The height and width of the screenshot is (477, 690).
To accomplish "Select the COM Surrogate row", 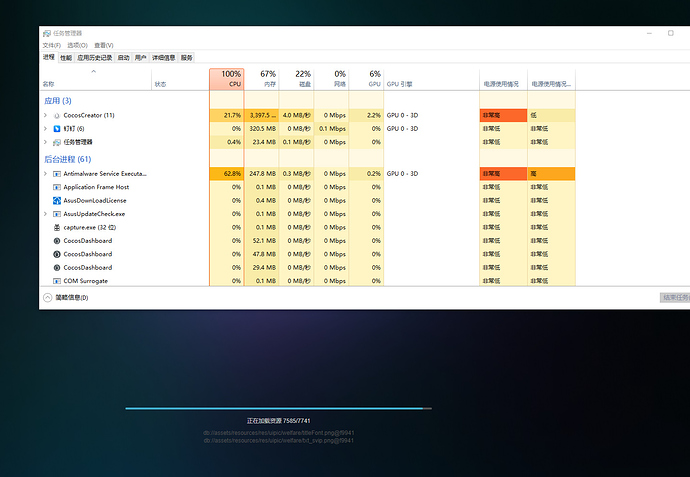I will click(307, 281).
